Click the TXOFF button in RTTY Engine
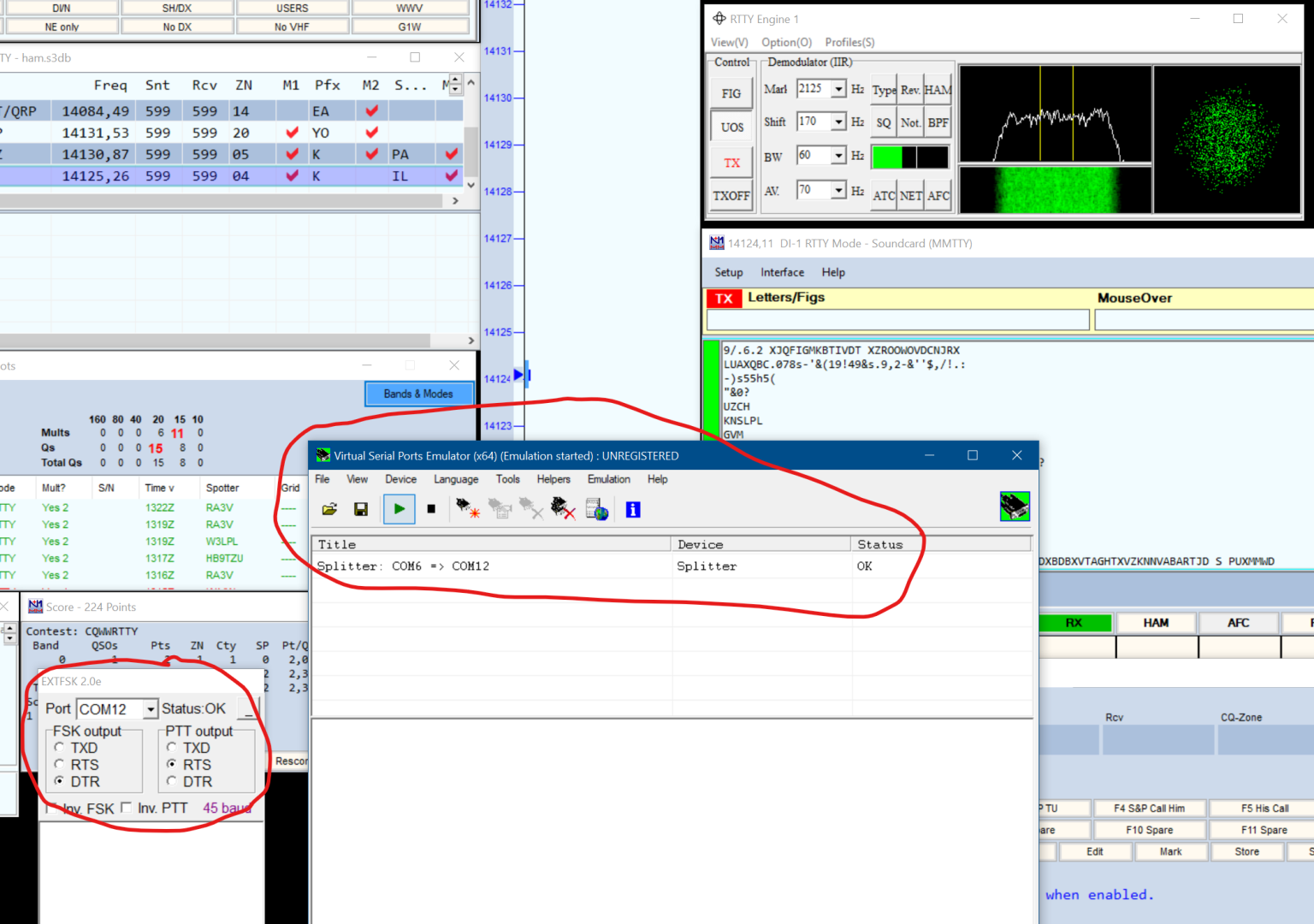The image size is (1314, 924). click(x=731, y=196)
